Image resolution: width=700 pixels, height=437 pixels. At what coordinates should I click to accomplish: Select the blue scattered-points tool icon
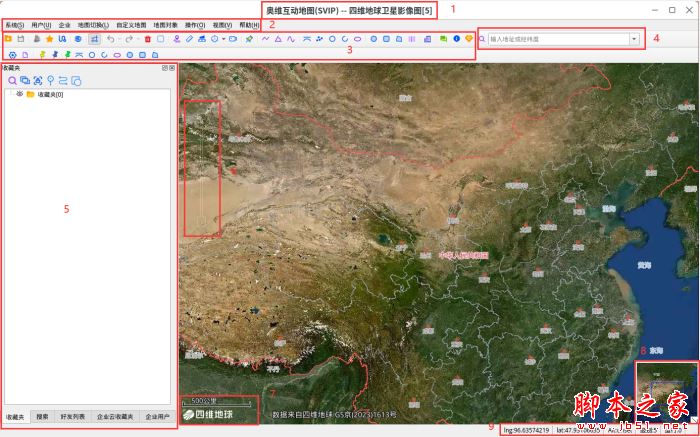(x=319, y=39)
